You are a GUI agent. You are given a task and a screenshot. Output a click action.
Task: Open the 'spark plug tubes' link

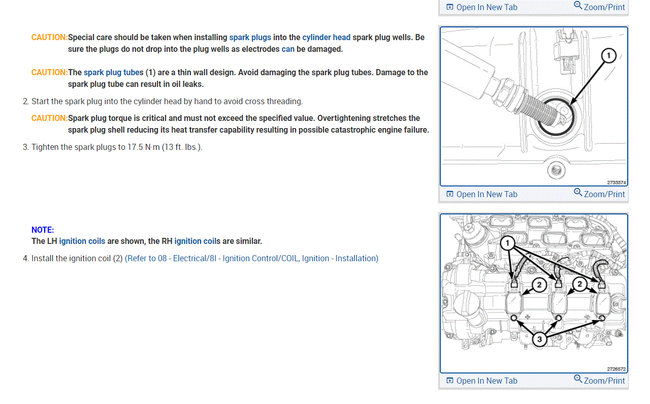pos(113,73)
